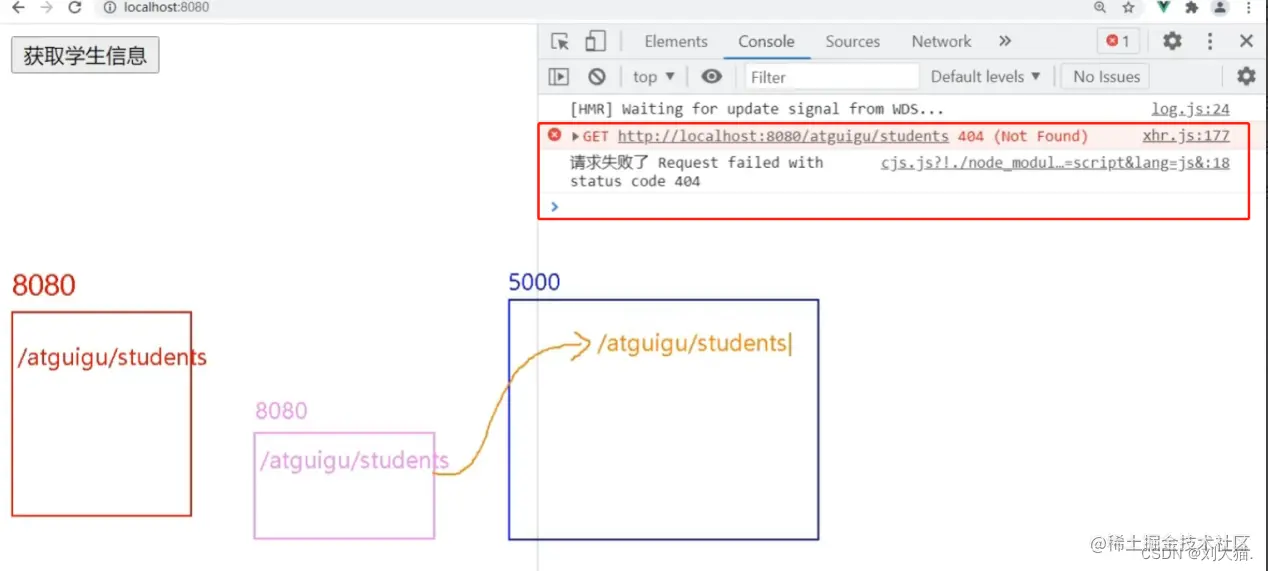The width and height of the screenshot is (1268, 571).
Task: Click the 请求失败了 Request failed message
Action: tap(697, 172)
